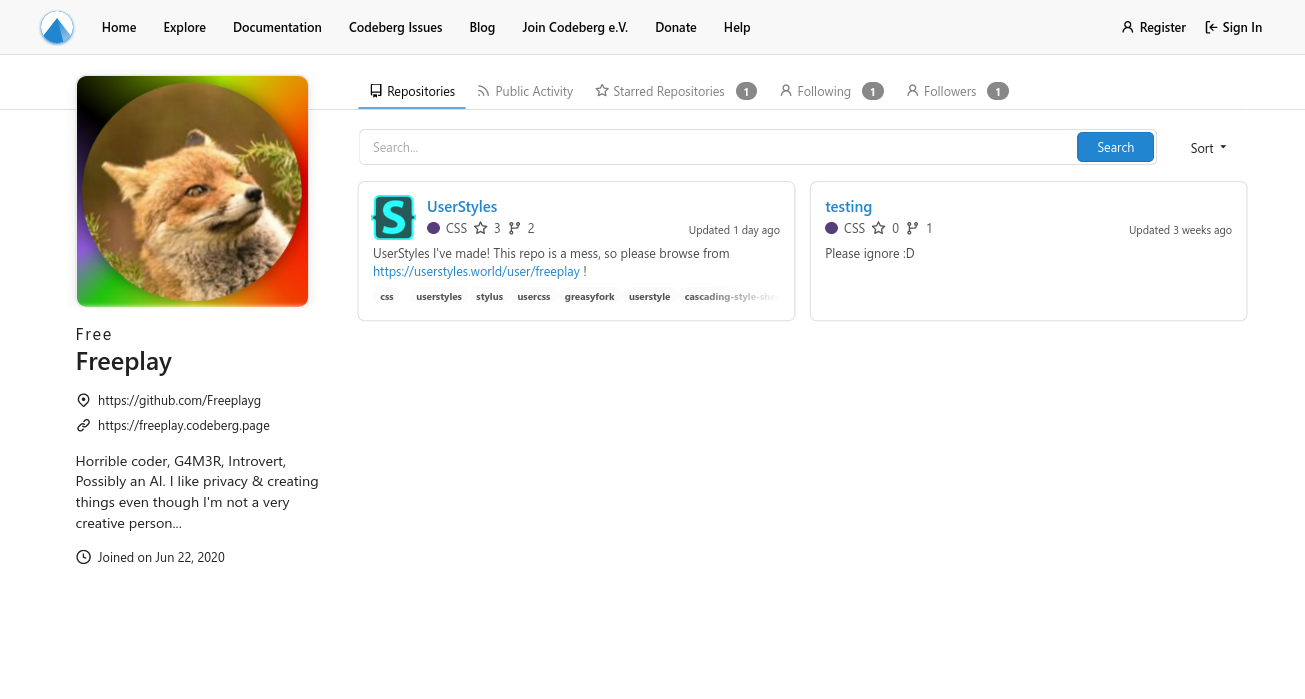Click the link icon beside codeberg.page URL

tap(83, 425)
